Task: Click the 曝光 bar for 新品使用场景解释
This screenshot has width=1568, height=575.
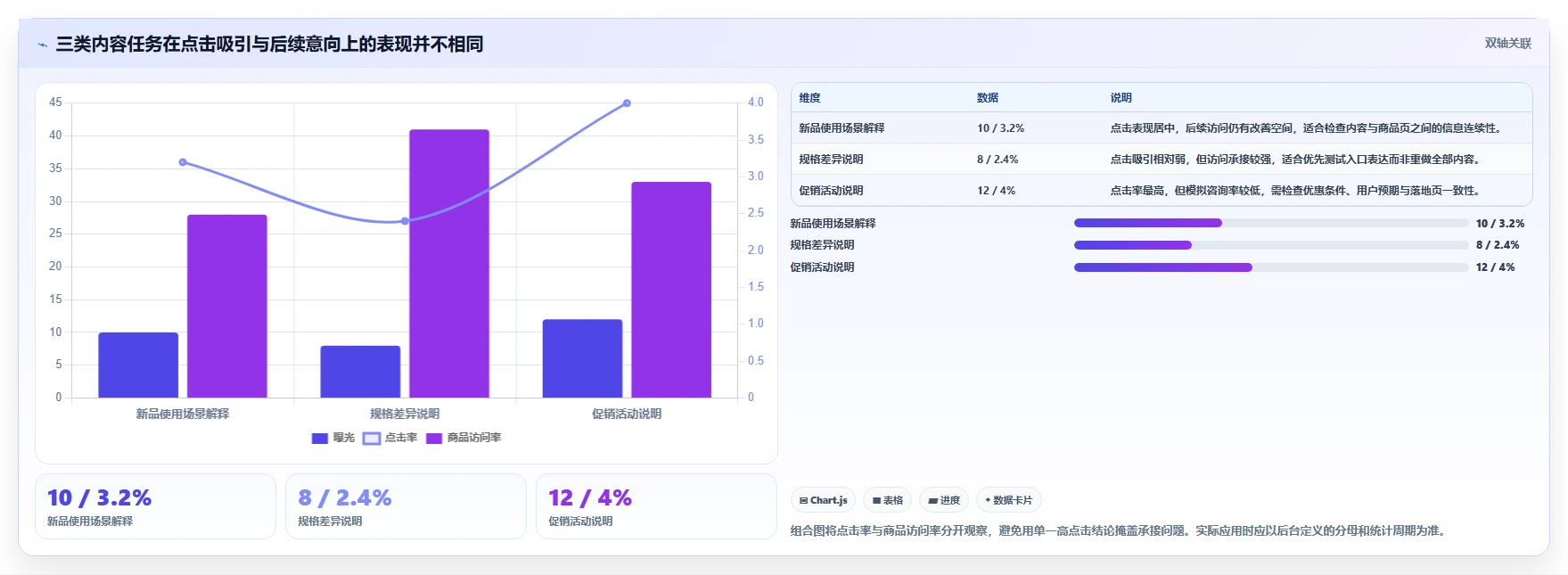Action: click(x=138, y=366)
